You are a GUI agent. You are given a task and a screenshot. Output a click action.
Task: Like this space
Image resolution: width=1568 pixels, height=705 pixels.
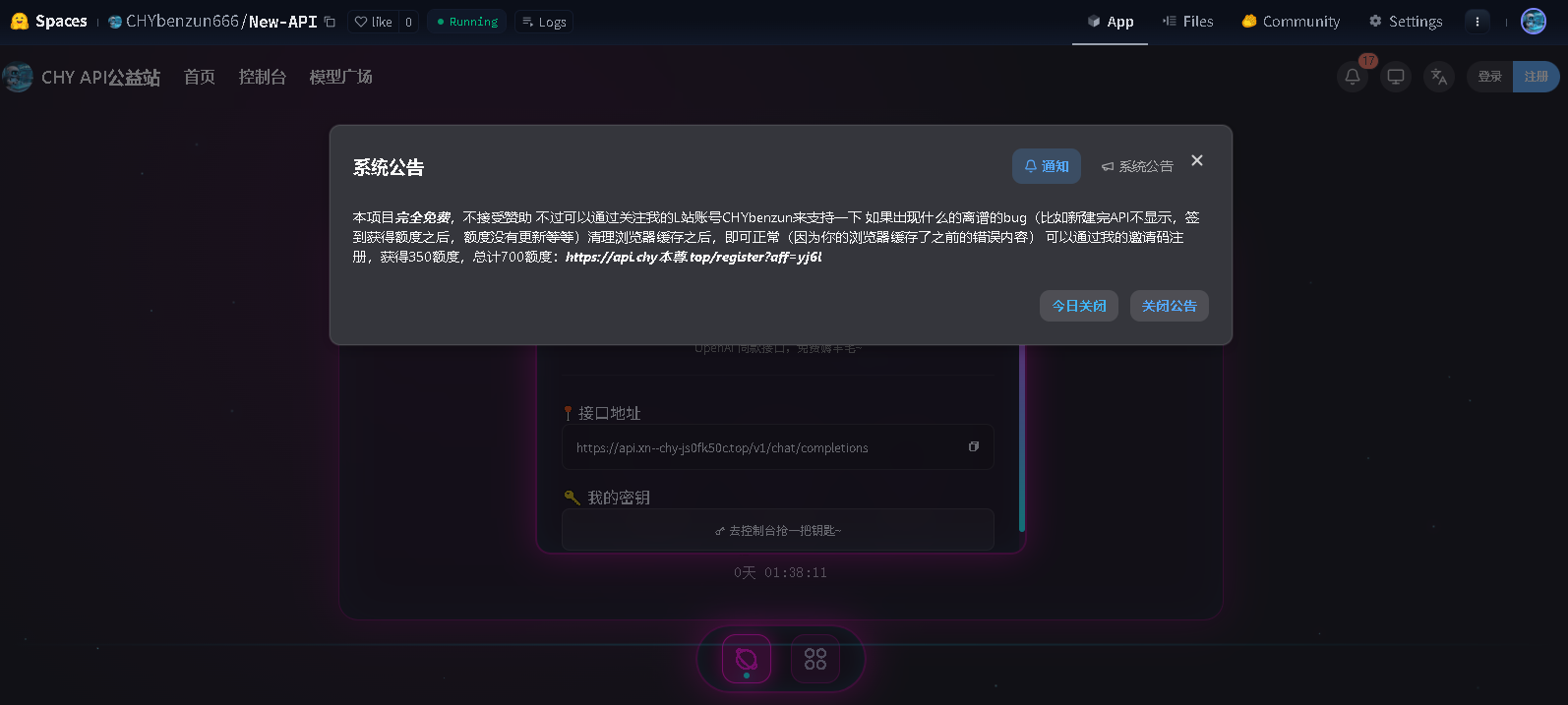coord(373,22)
